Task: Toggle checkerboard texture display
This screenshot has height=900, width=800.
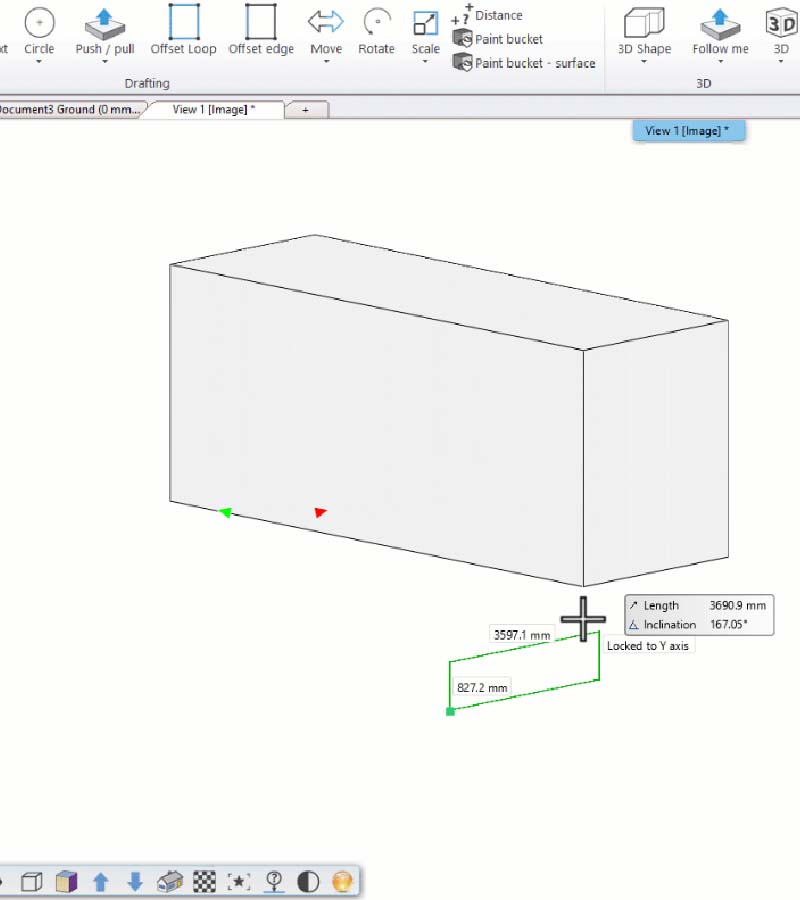Action: click(x=204, y=881)
